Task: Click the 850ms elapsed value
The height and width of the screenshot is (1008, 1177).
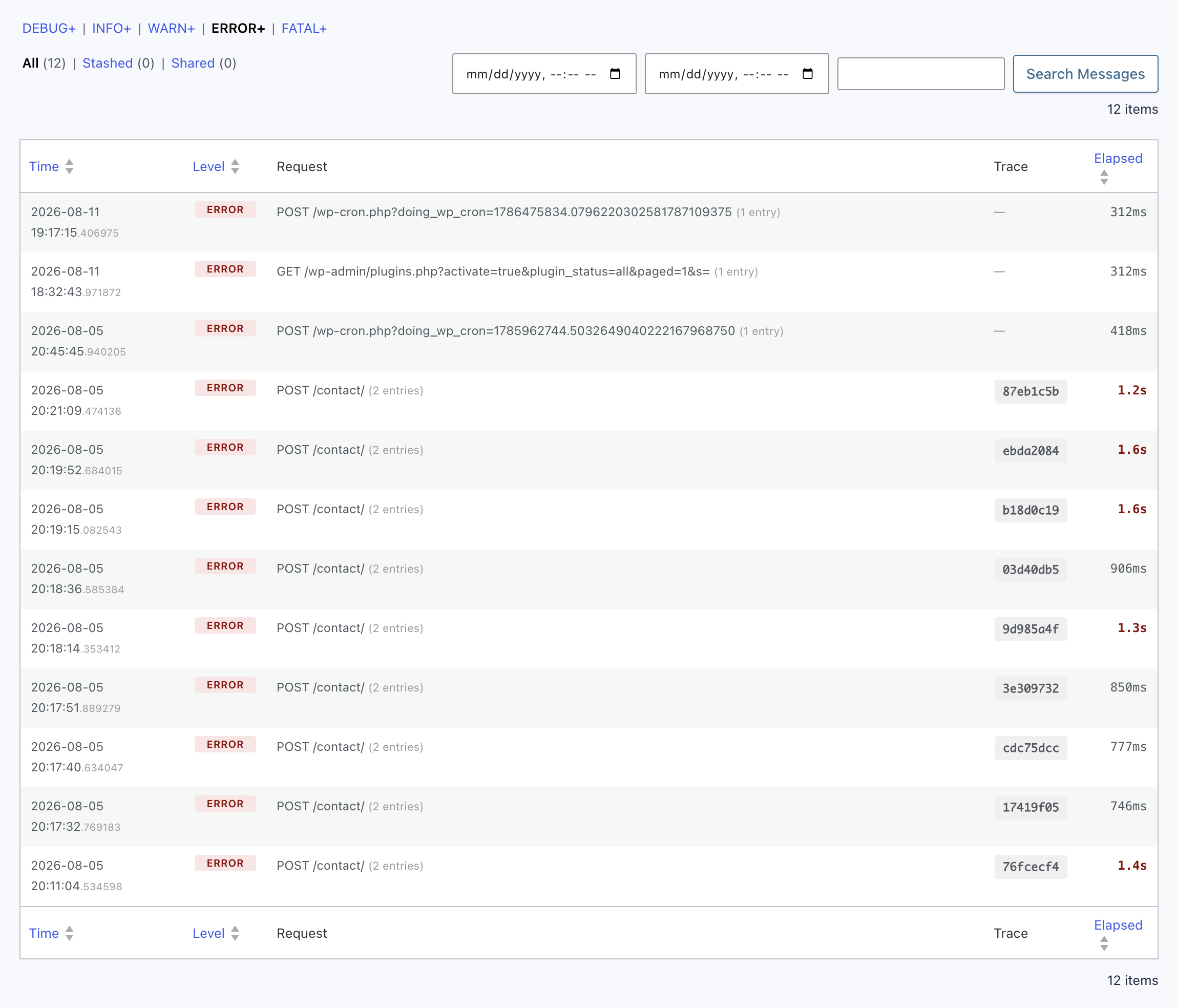Action: pyautogui.click(x=1128, y=687)
